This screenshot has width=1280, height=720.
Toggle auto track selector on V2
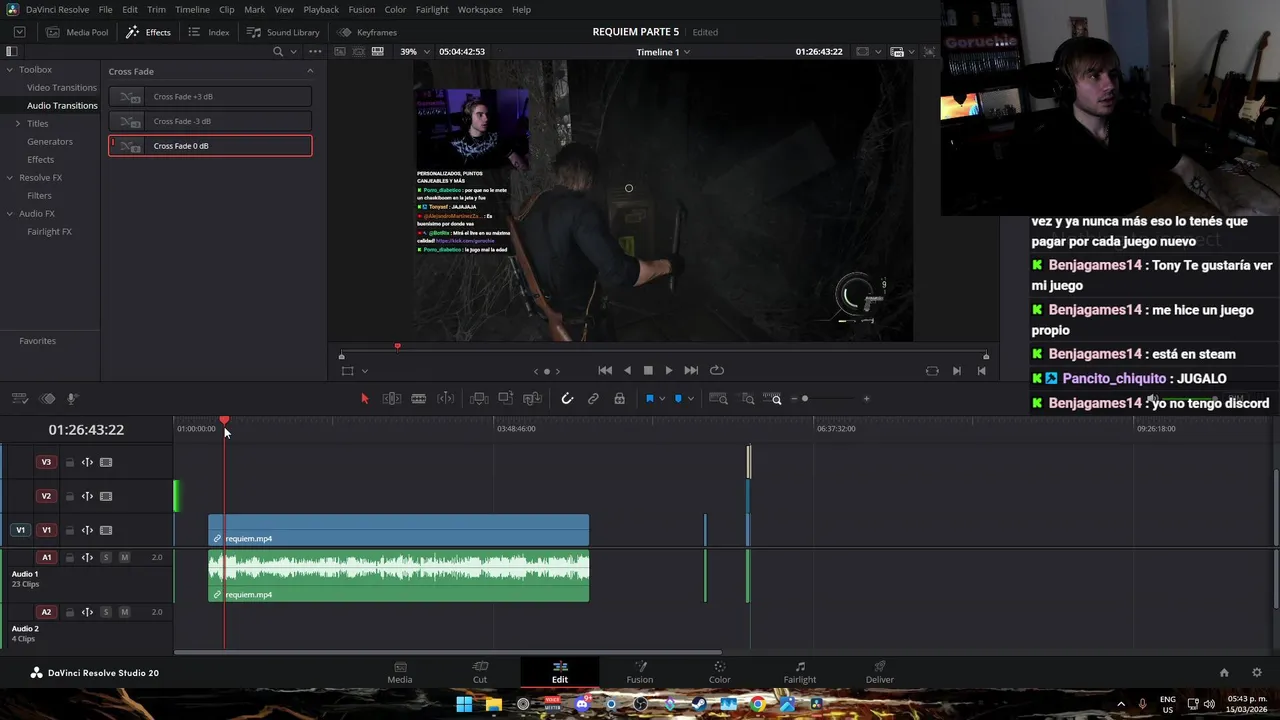[x=87, y=496]
